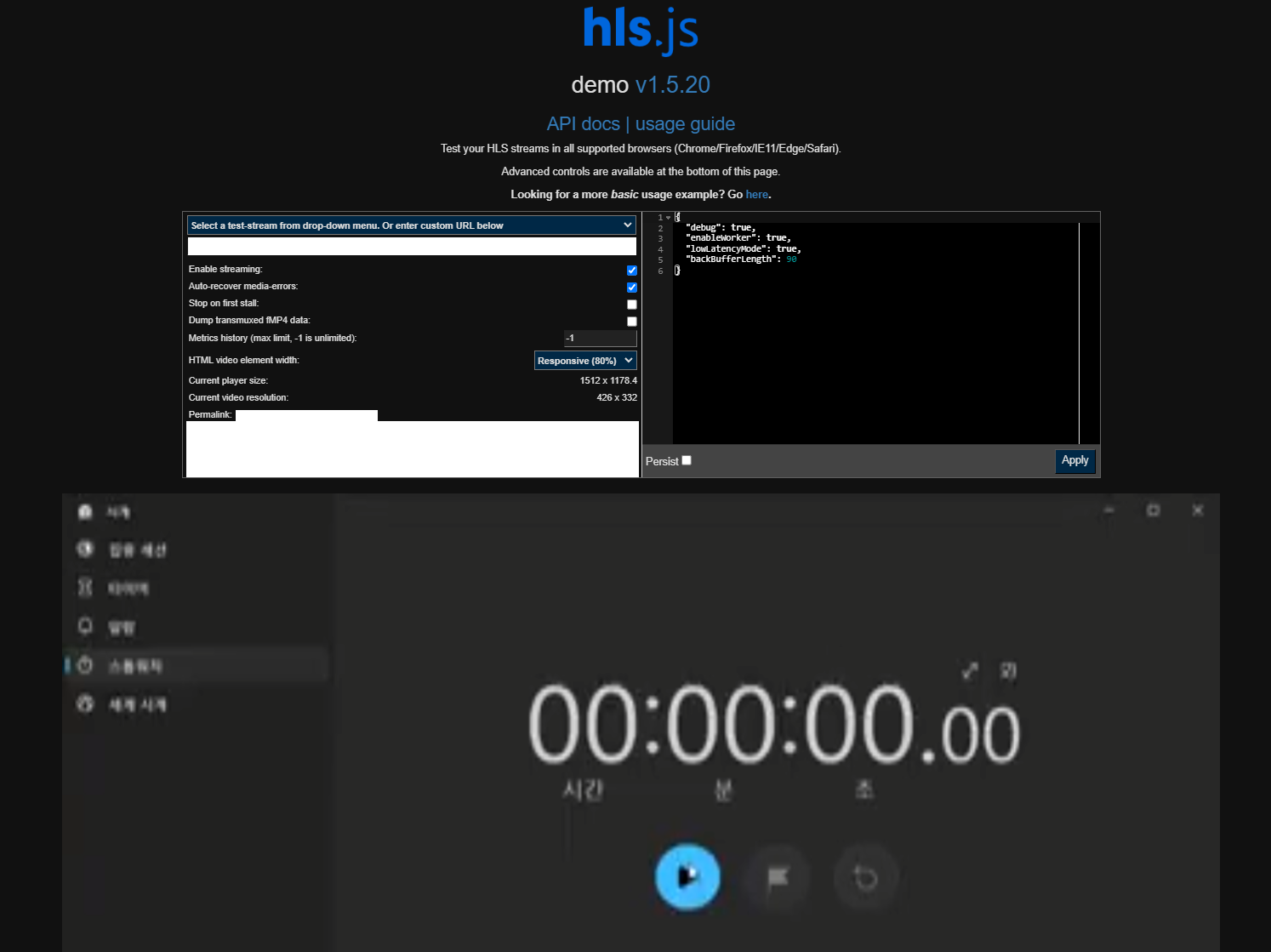Screen dimensions: 1271x952
Task: Start the stopwatch with the blue play button
Action: click(x=687, y=876)
